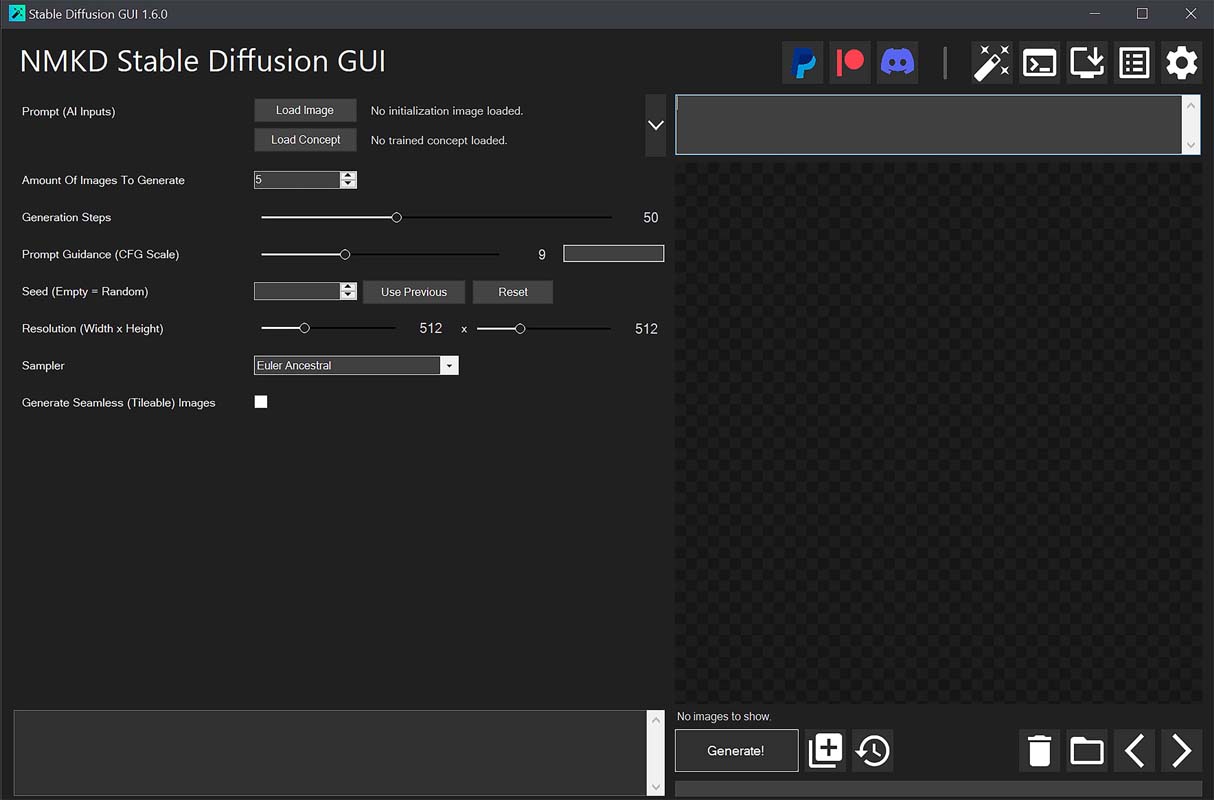Click the CFG scale value 9
Screen dimensions: 1214x800
point(542,255)
